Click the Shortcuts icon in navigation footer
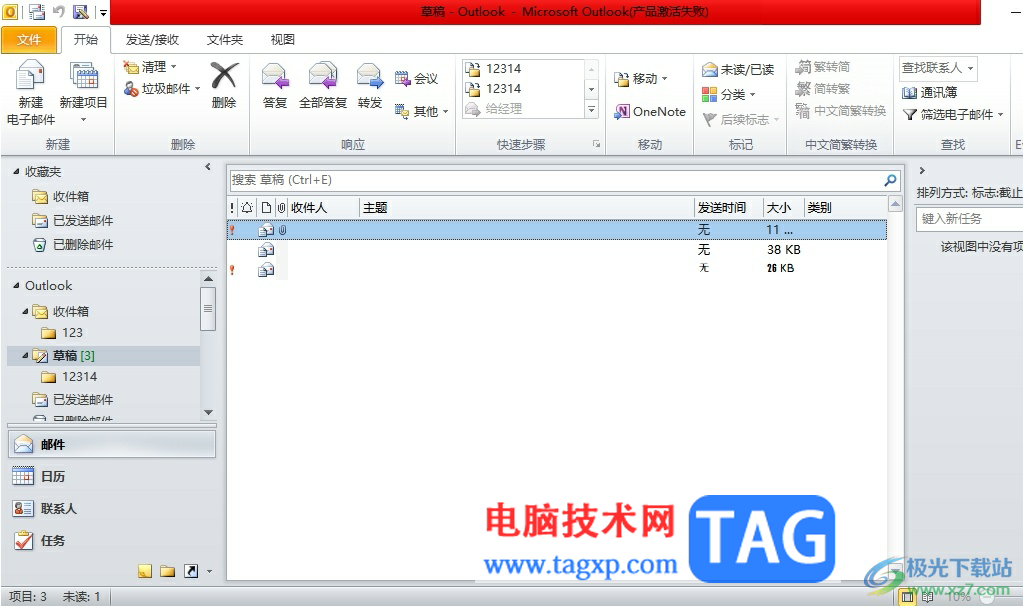This screenshot has width=1023, height=606. click(x=191, y=571)
